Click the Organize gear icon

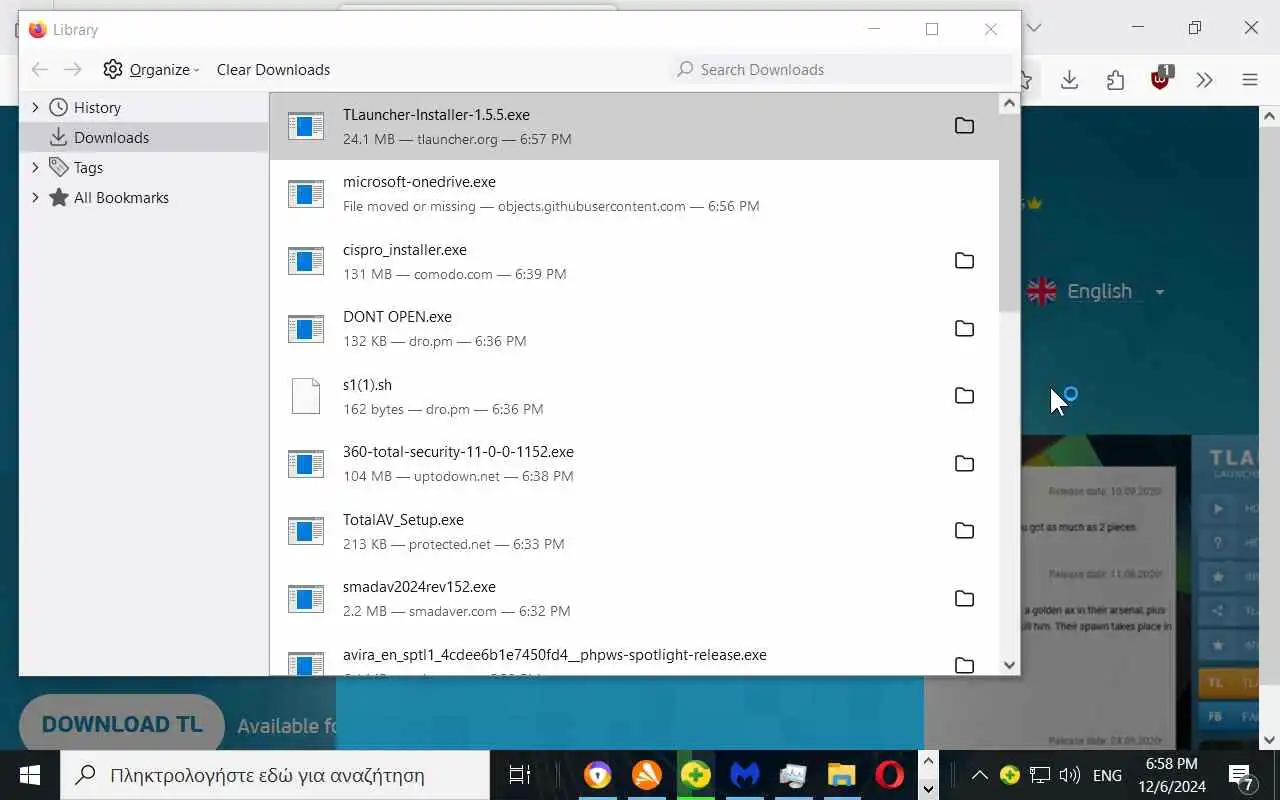coord(113,69)
